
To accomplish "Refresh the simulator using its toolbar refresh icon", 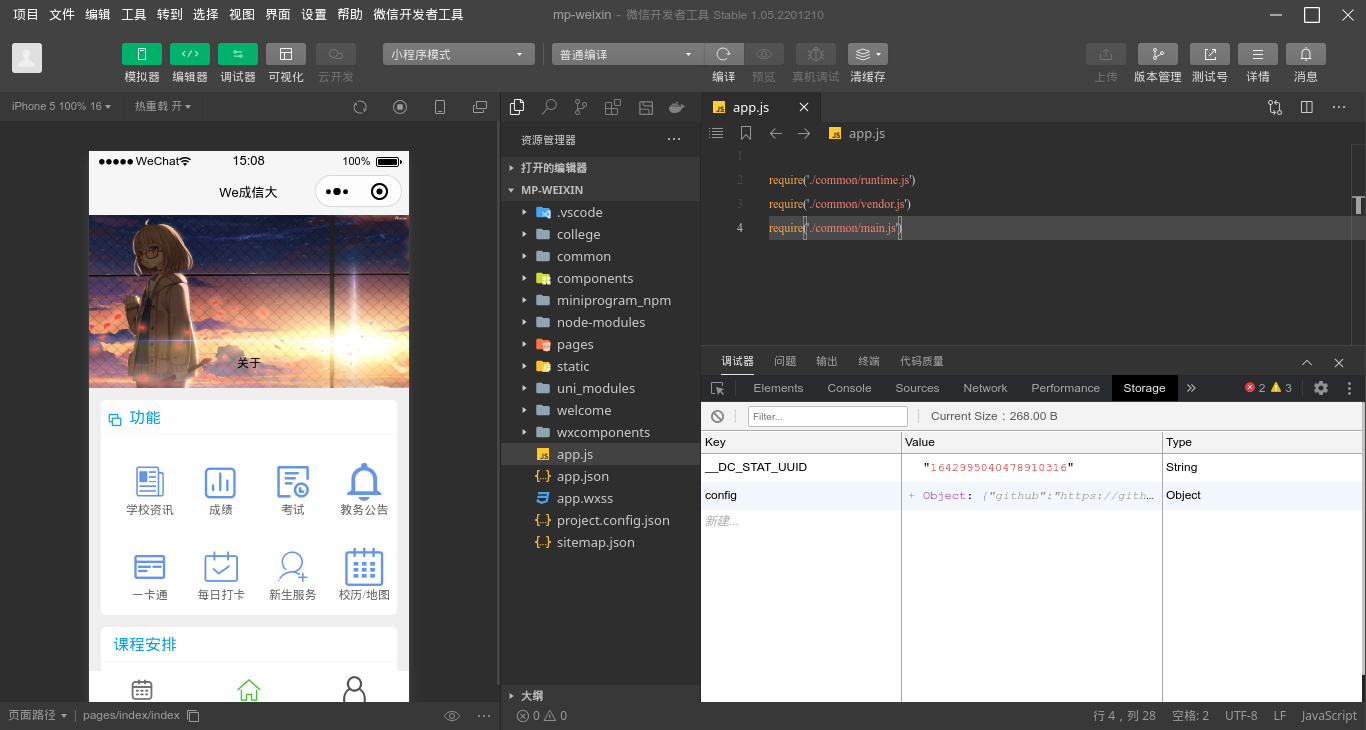I will (360, 107).
